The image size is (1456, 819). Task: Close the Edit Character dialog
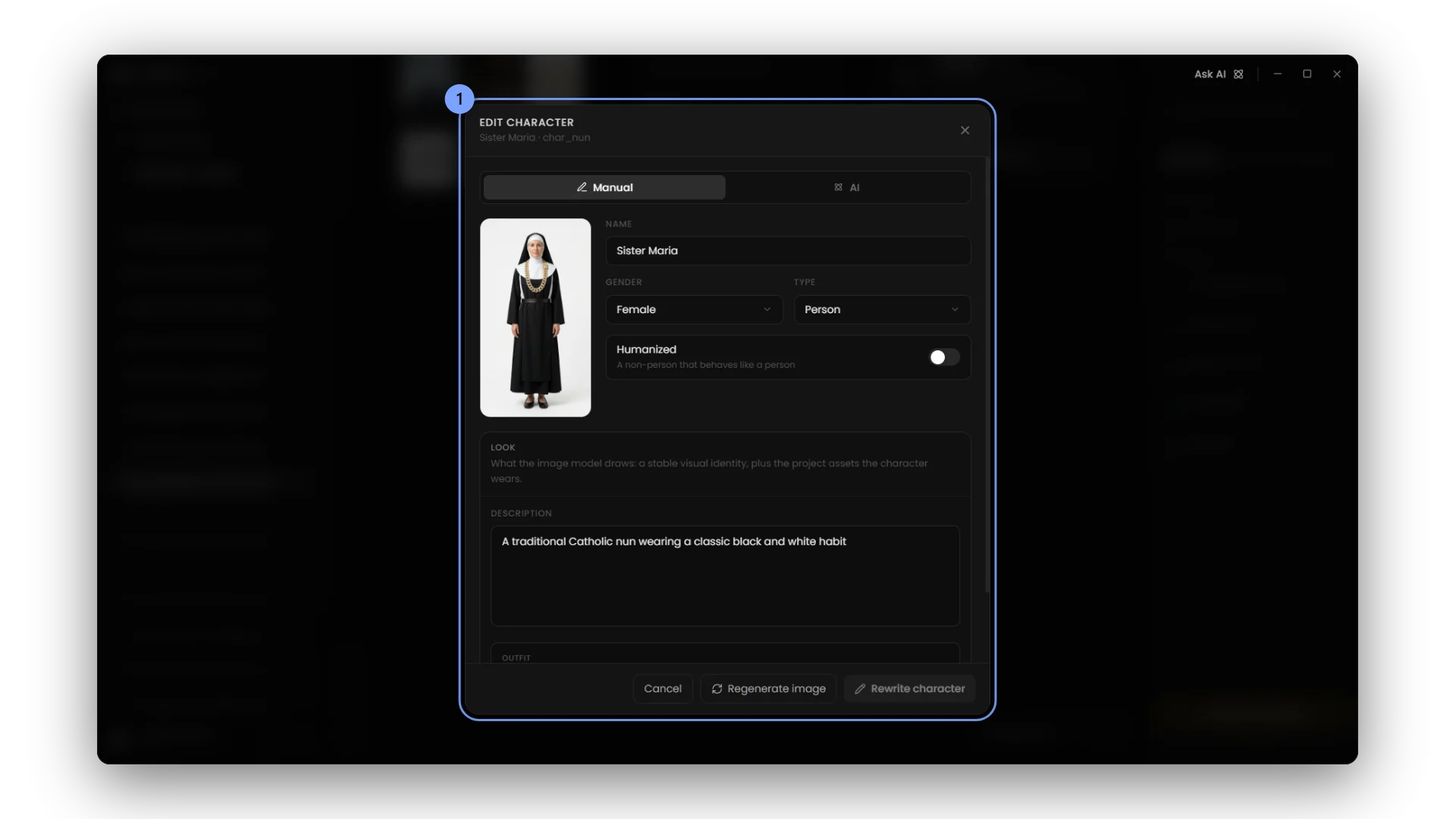coord(965,130)
